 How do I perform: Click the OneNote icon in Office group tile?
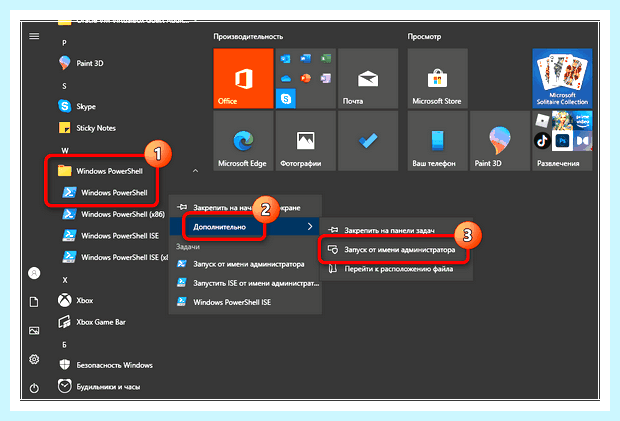click(x=326, y=79)
